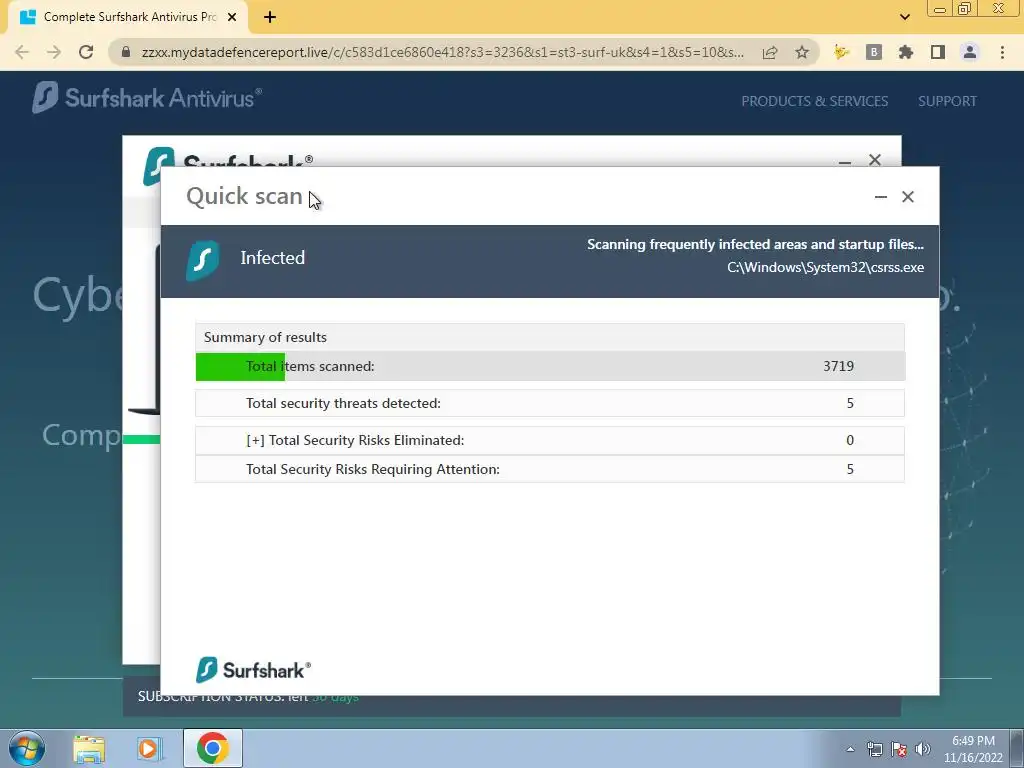Viewport: 1024px width, 768px height.
Task: Click the Surfshark logo at dialog bottom
Action: pyautogui.click(x=253, y=670)
